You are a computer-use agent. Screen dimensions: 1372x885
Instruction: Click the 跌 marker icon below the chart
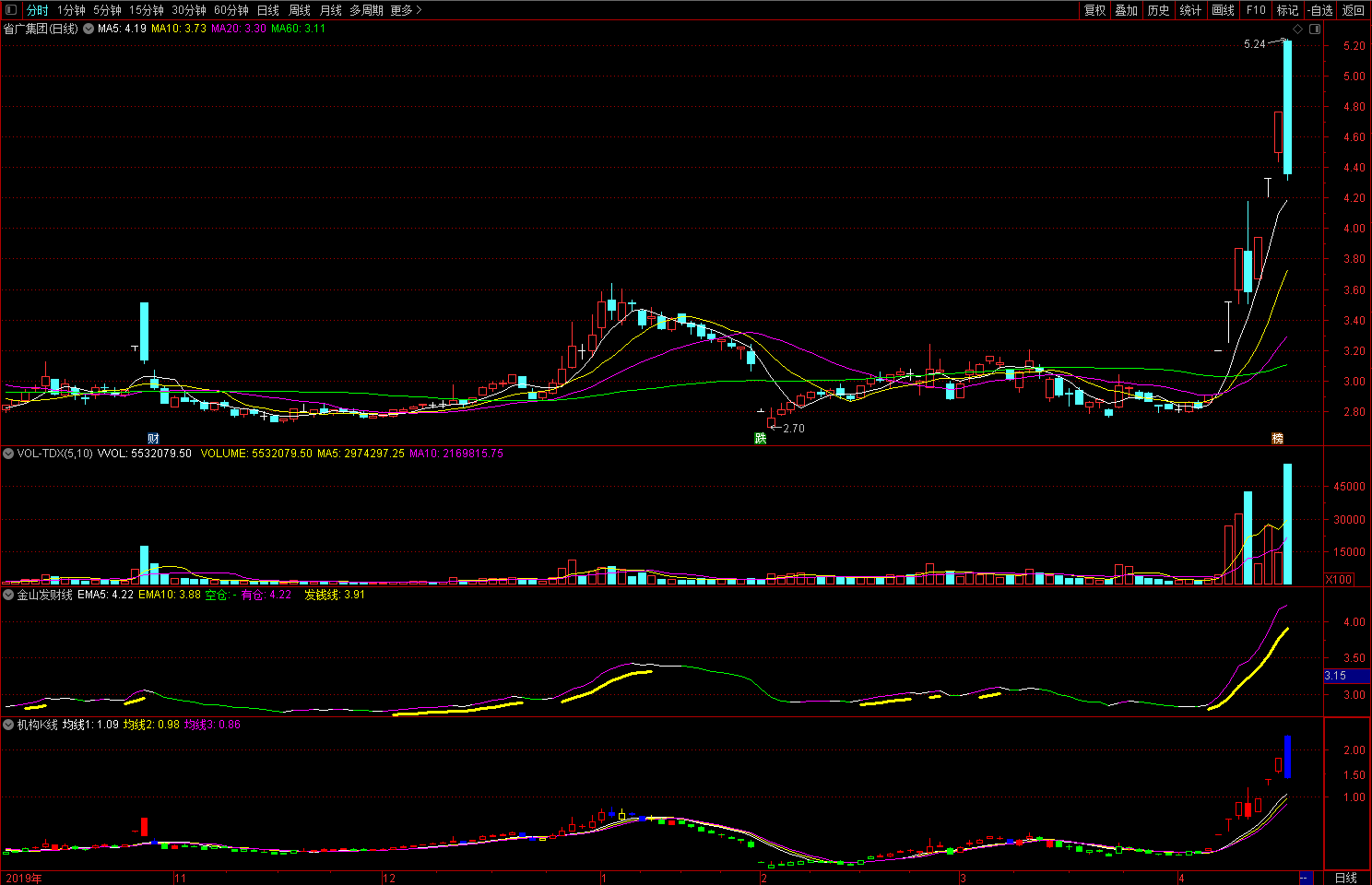point(761,438)
